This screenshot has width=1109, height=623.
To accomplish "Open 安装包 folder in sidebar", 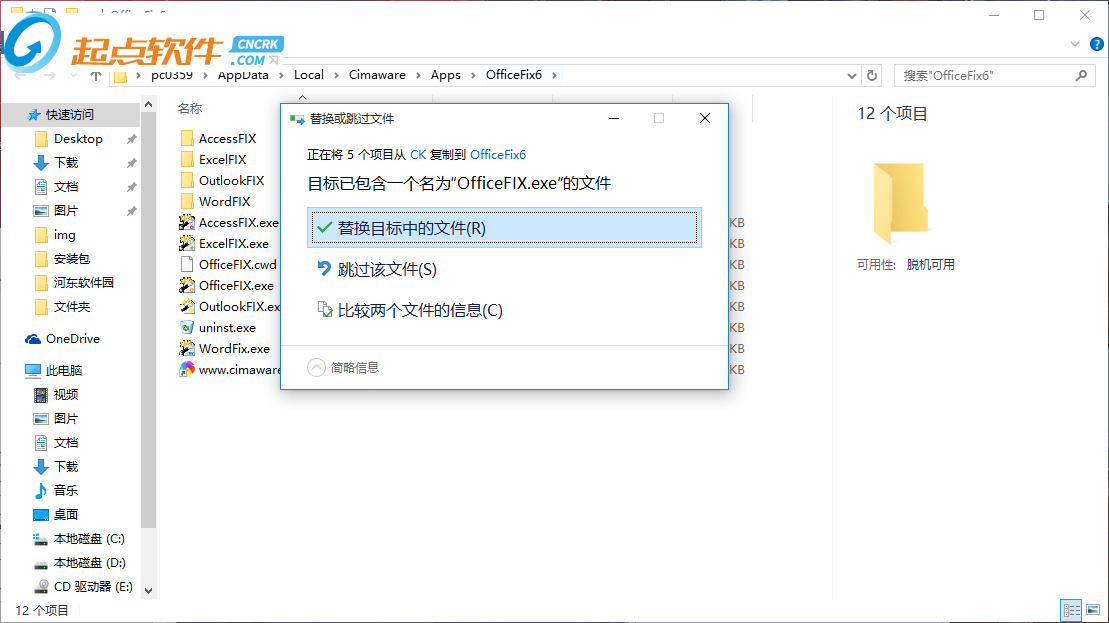I will pyautogui.click(x=71, y=259).
